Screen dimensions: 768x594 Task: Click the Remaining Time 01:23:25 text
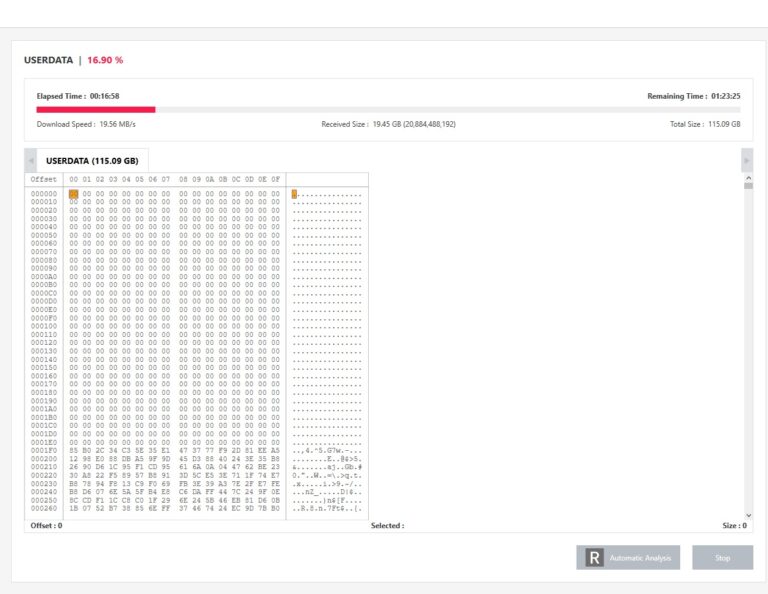[x=694, y=96]
